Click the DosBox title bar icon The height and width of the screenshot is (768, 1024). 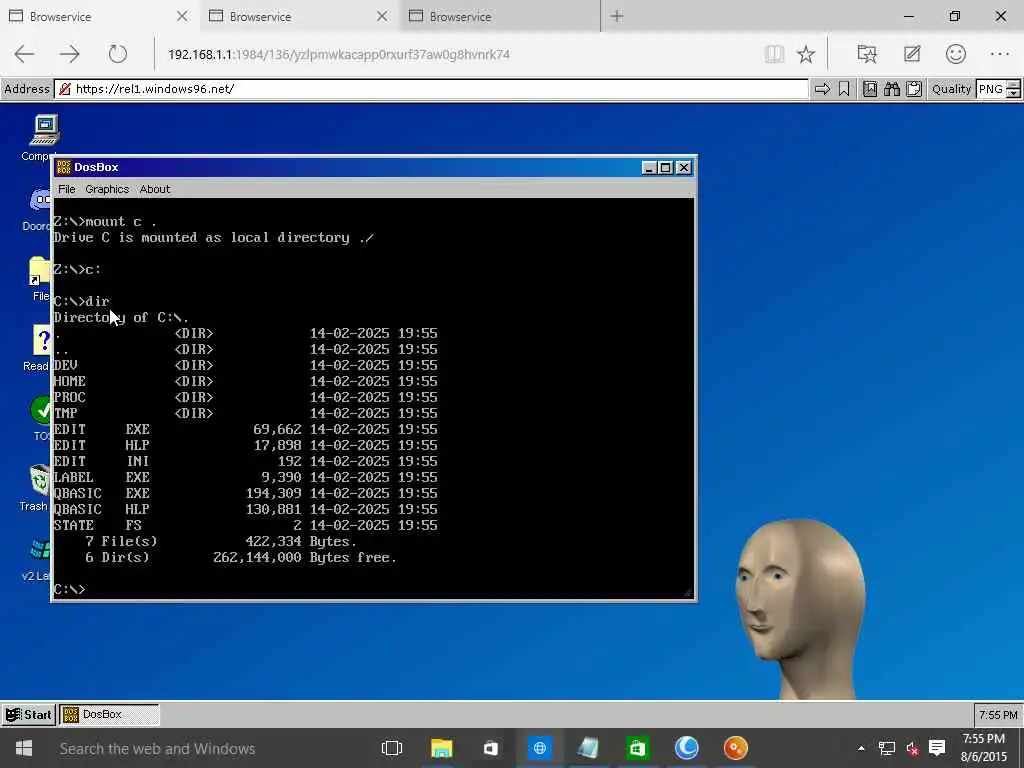tap(63, 167)
